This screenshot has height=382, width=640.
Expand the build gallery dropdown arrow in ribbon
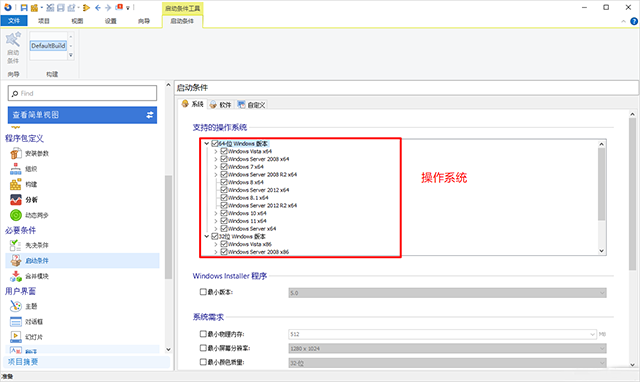click(x=71, y=55)
